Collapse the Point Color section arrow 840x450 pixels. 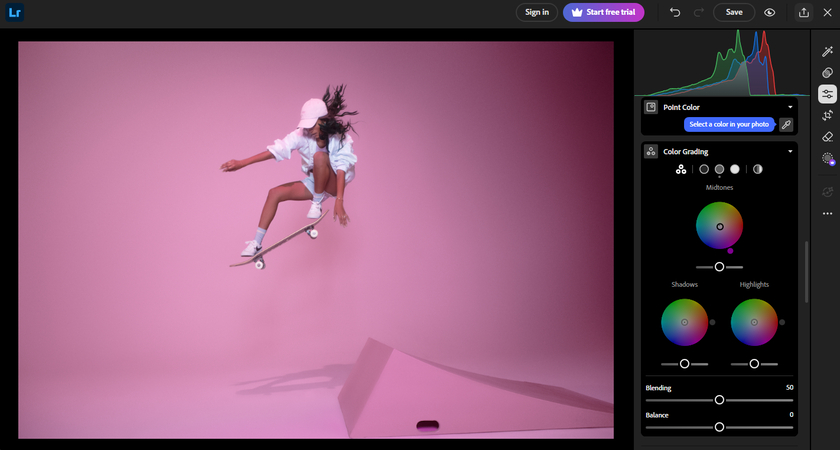(x=790, y=107)
